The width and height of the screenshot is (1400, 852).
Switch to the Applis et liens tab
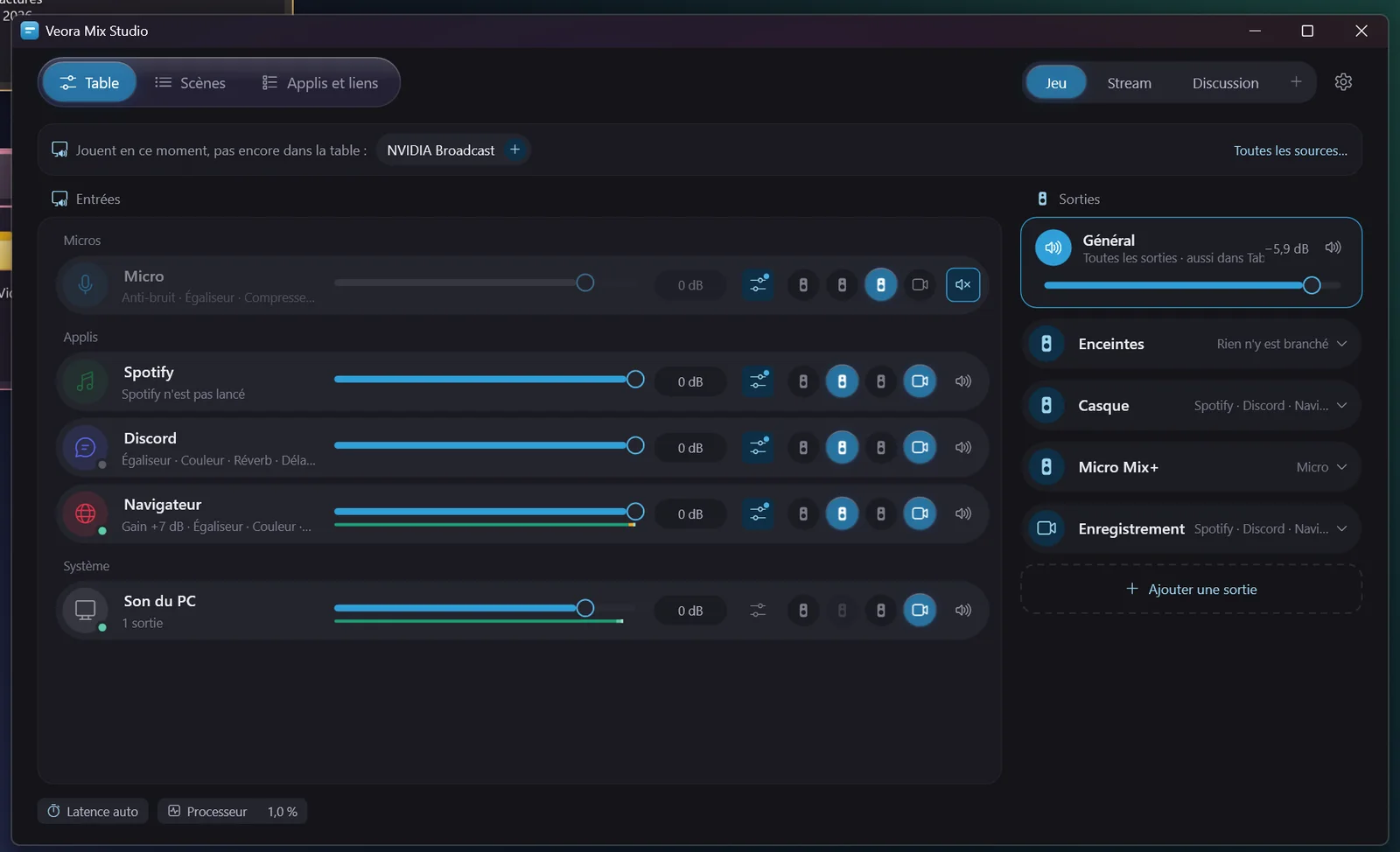320,82
